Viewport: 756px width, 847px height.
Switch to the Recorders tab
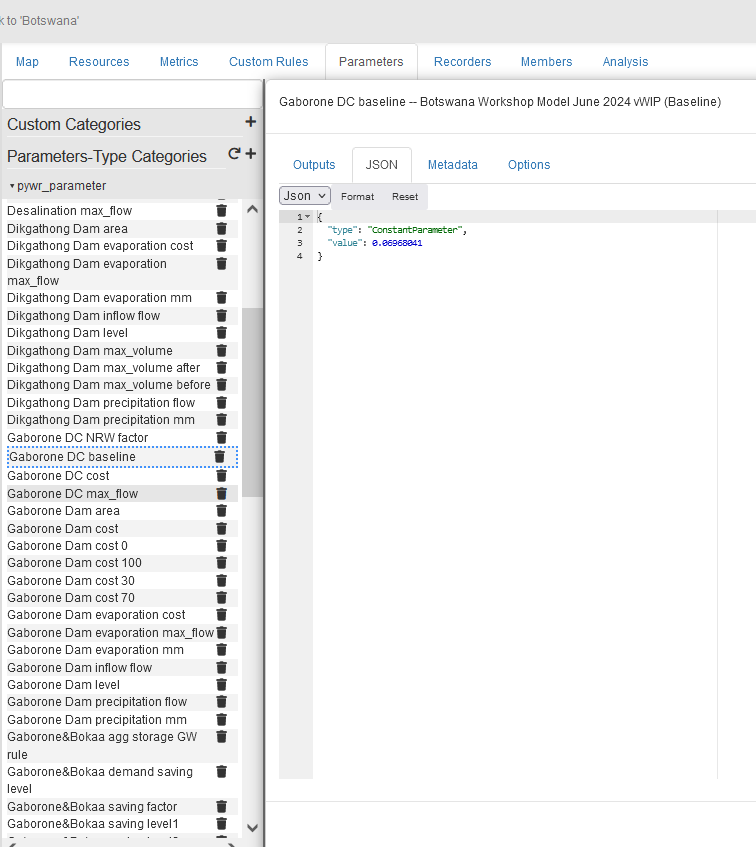click(x=462, y=62)
